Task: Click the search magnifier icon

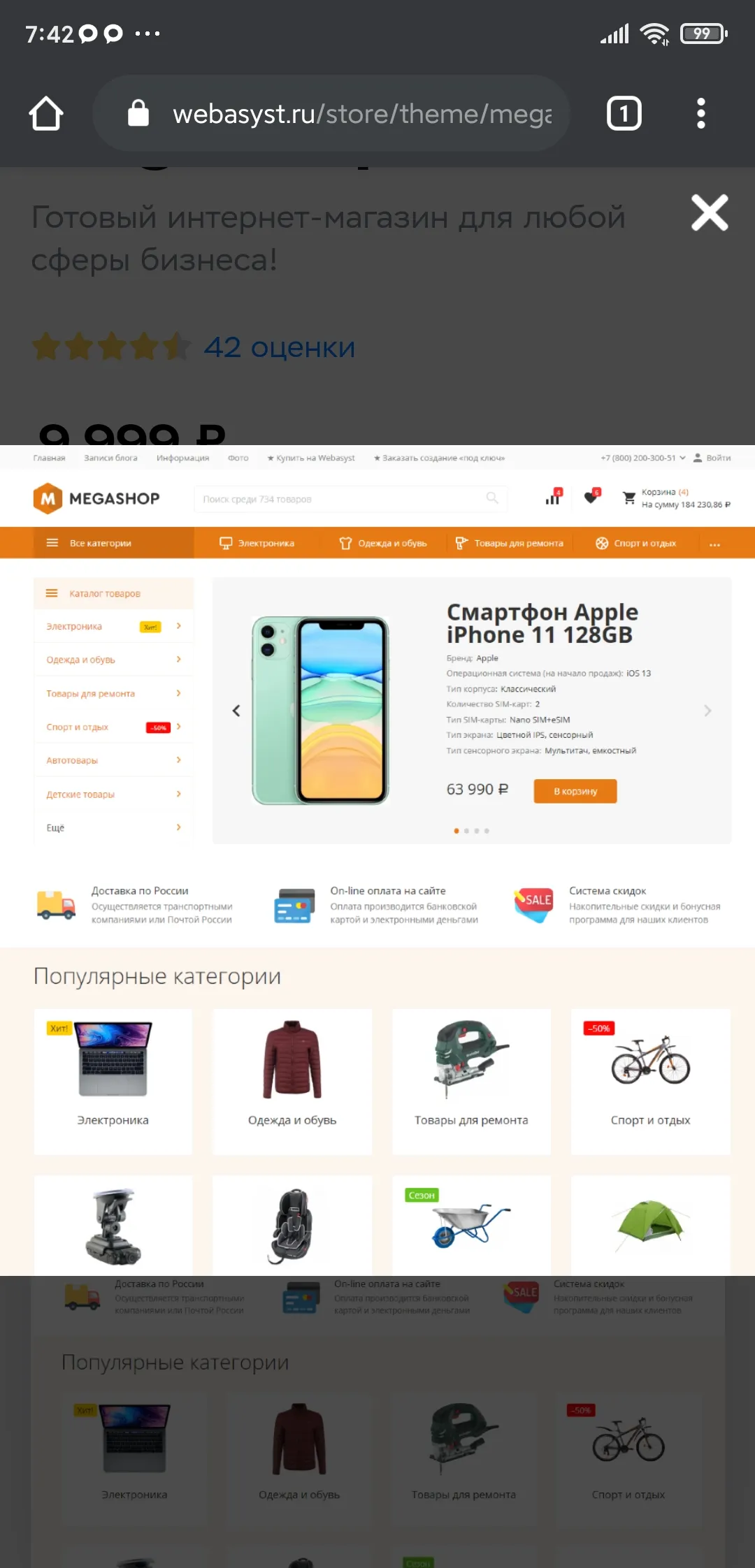Action: [x=492, y=498]
